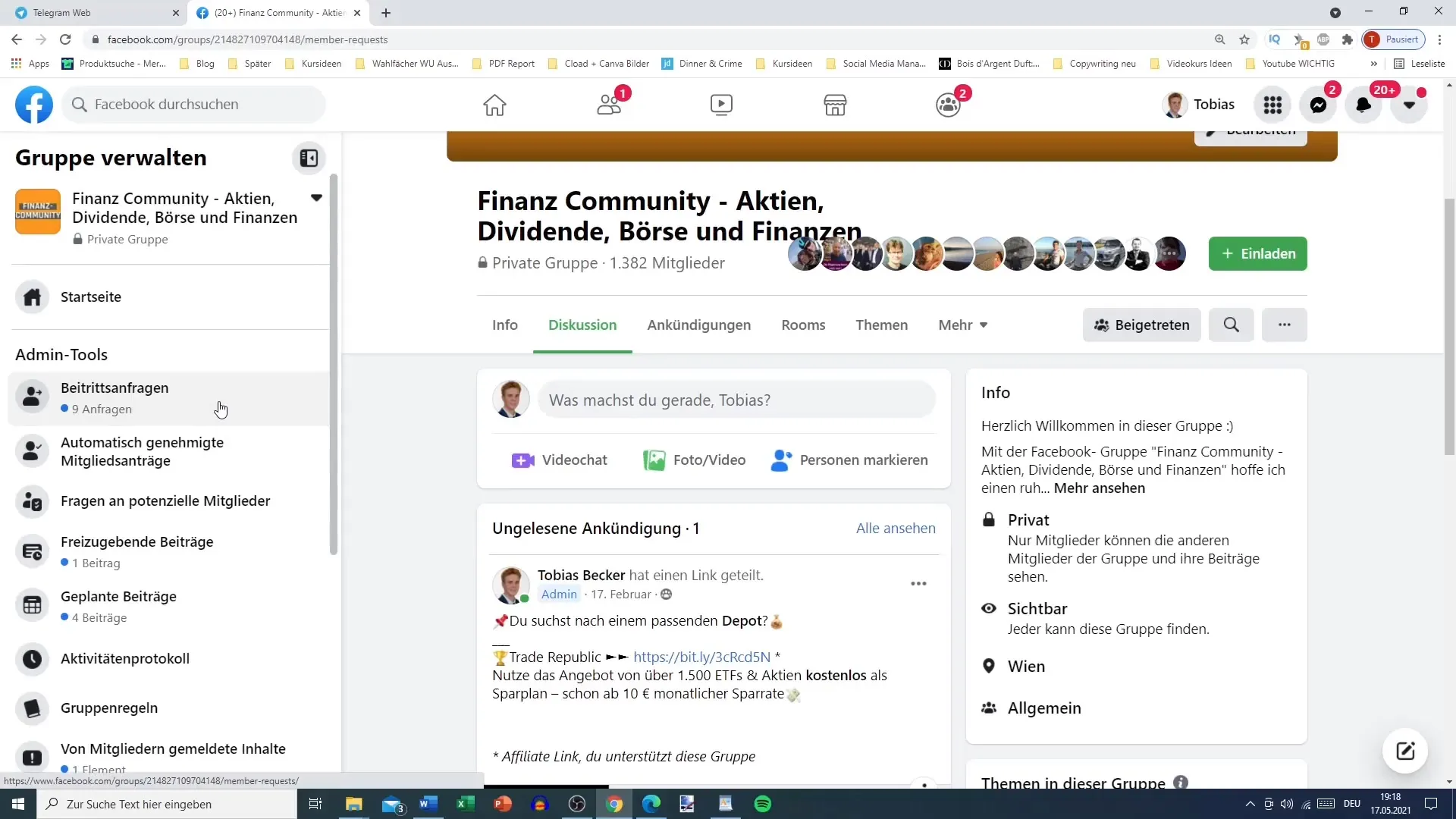Image resolution: width=1456 pixels, height=819 pixels.
Task: Open Von Mitgliedern gemeldete Inhalte
Action: click(x=168, y=757)
